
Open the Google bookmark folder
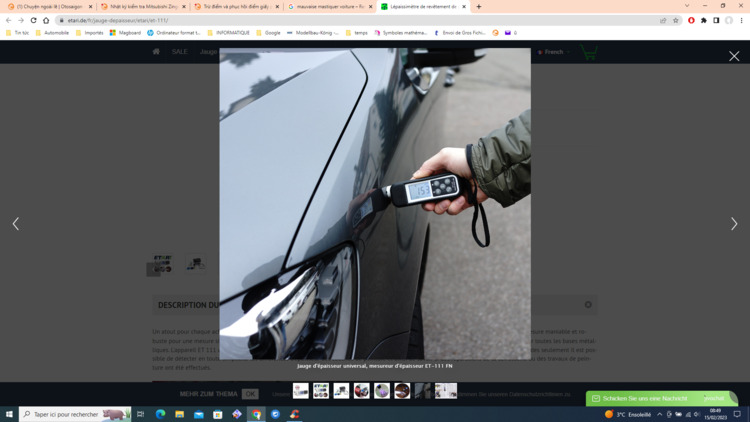point(268,33)
